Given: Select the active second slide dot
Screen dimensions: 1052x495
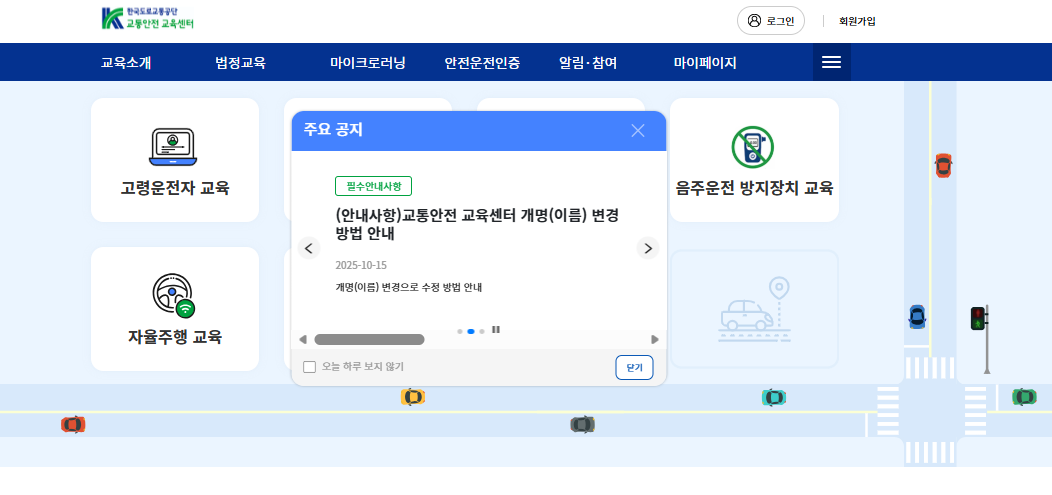Looking at the screenshot, I should pos(471,331).
